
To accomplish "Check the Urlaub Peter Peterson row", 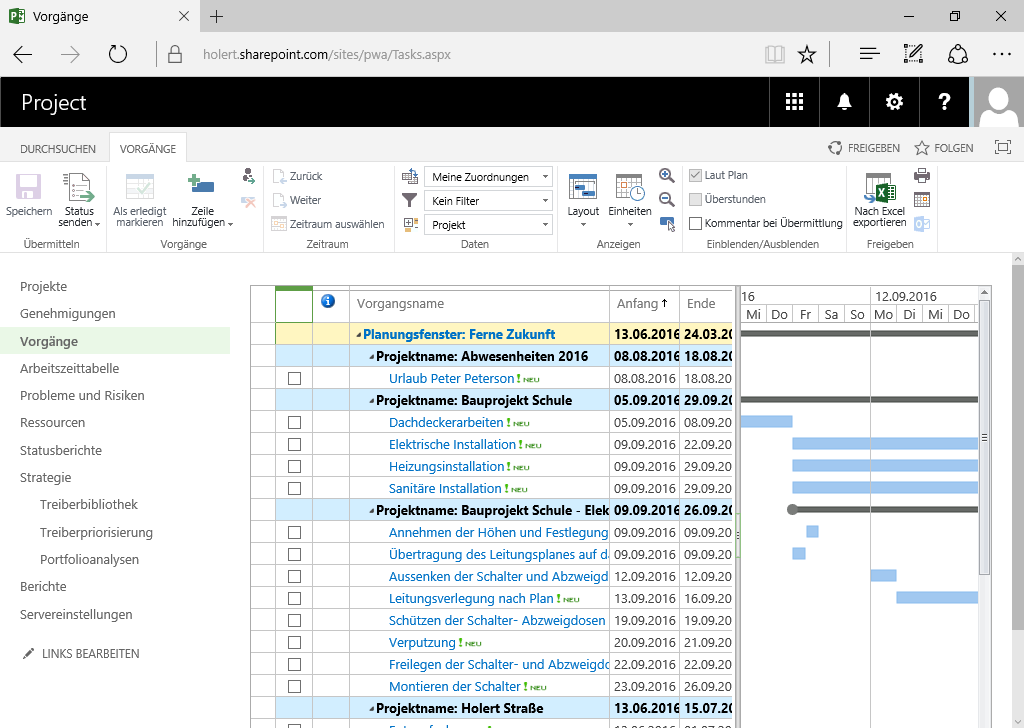I will click(x=295, y=379).
